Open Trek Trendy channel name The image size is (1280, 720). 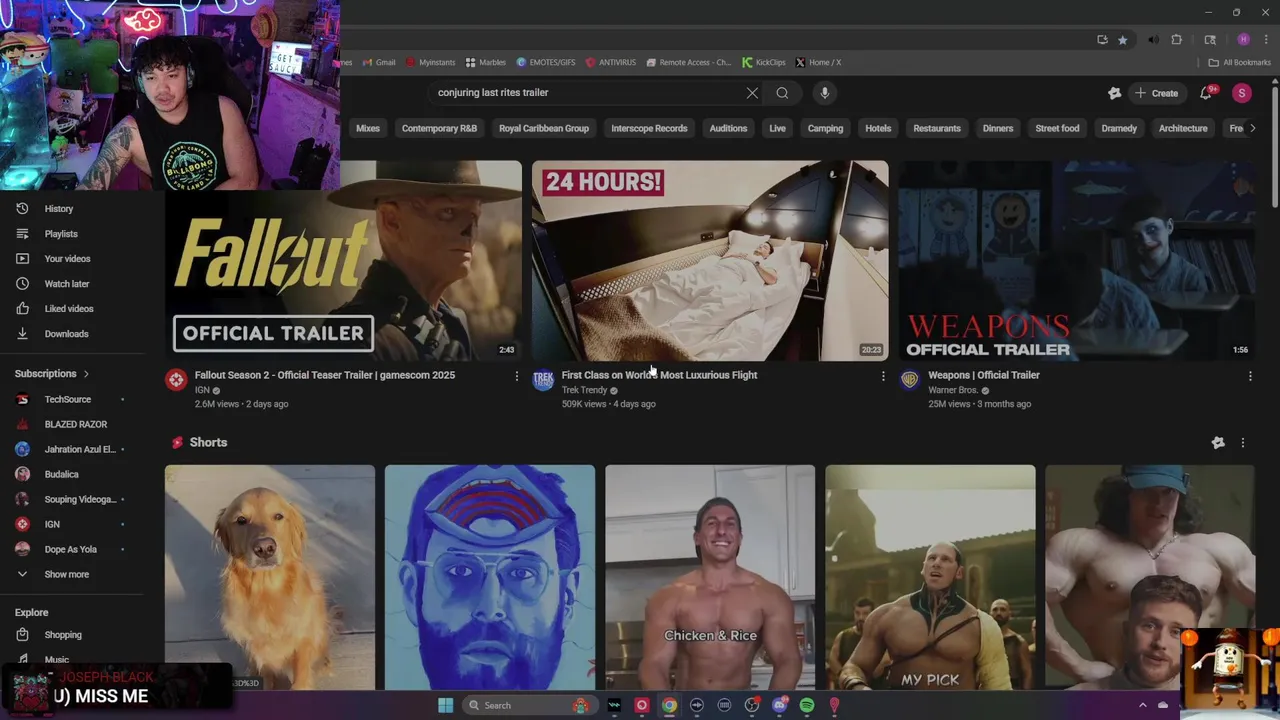(x=584, y=390)
